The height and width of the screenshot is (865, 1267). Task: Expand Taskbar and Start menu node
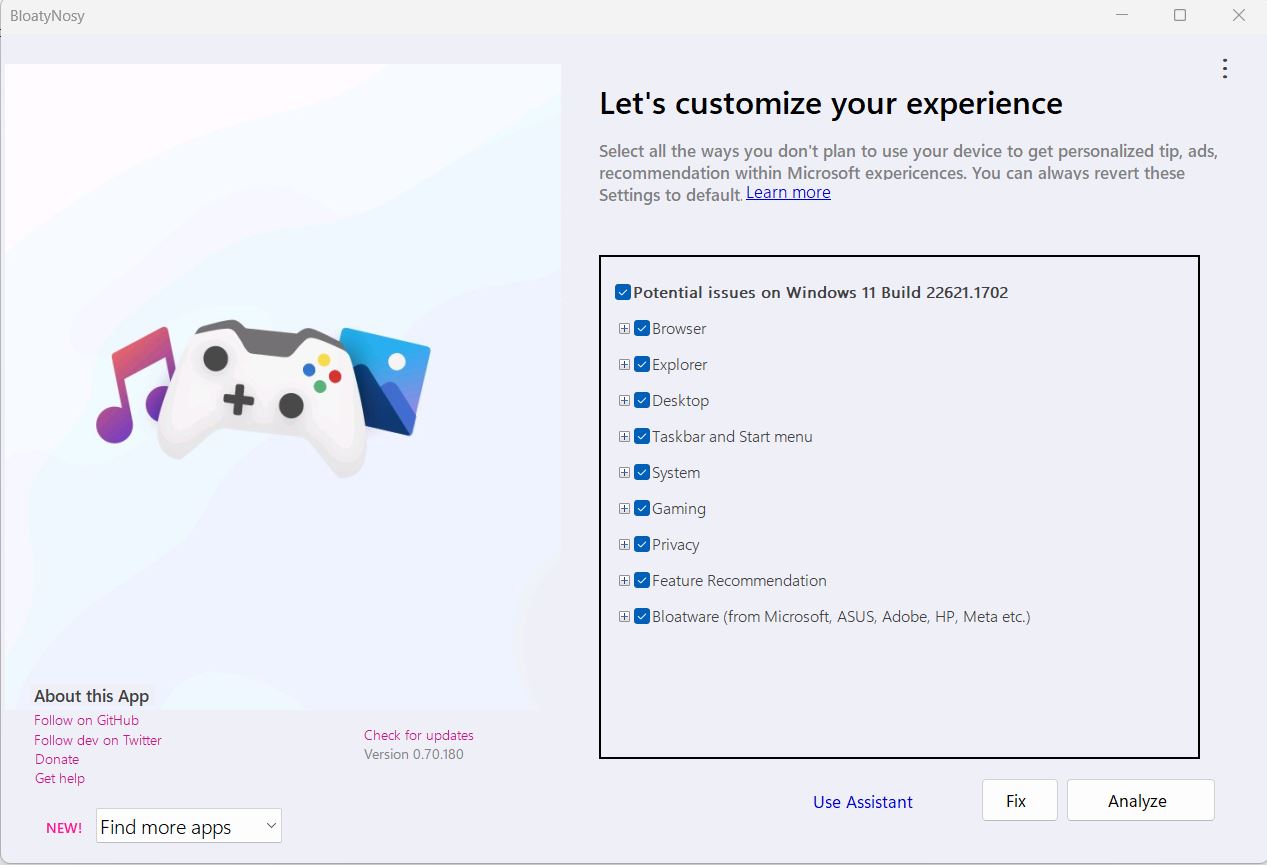point(624,436)
